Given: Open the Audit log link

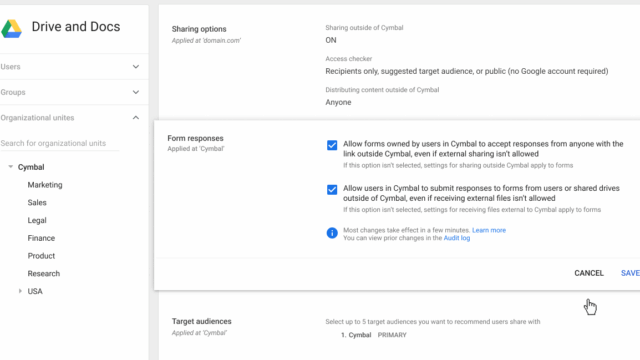Looking at the screenshot, I should [x=457, y=238].
